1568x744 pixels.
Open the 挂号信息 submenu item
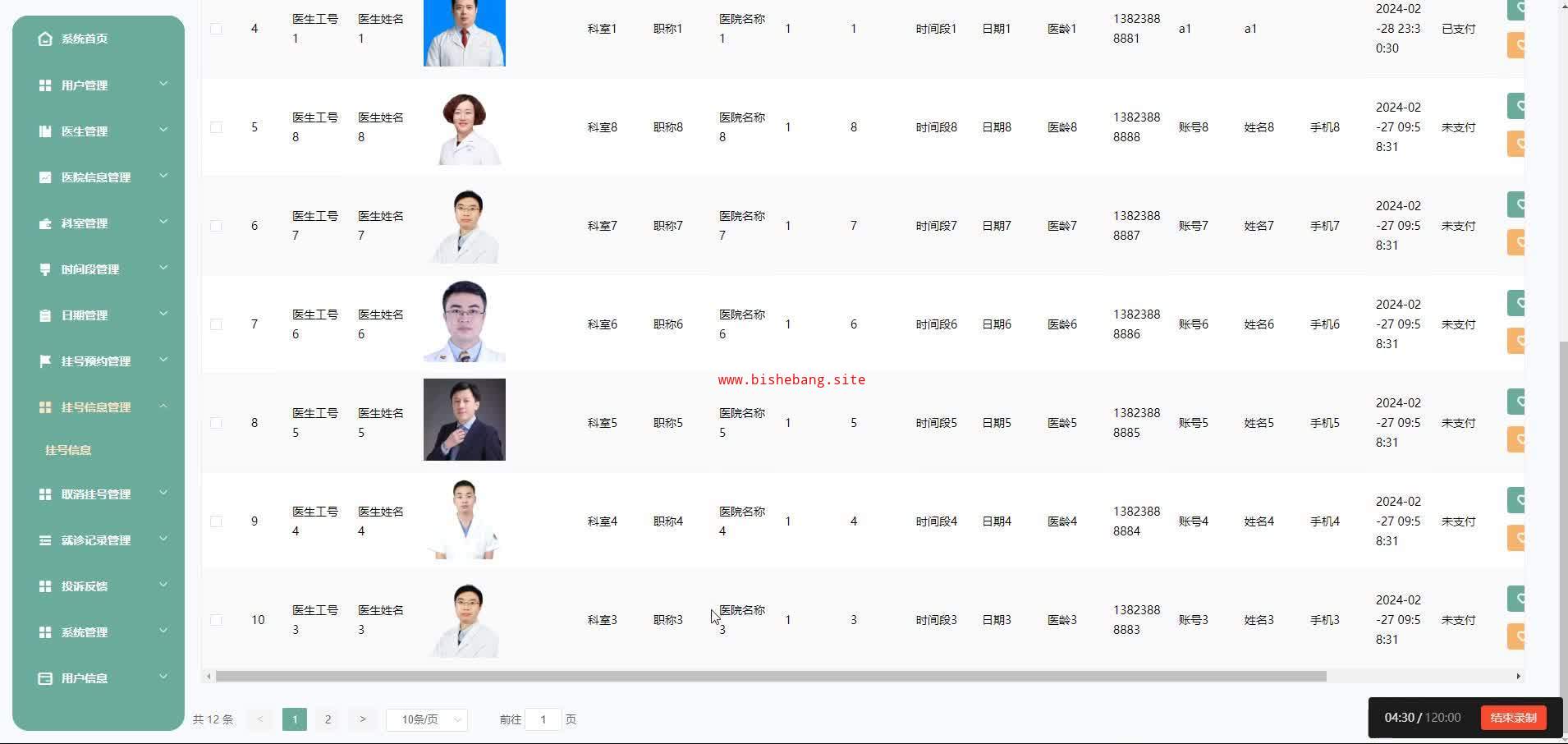68,450
